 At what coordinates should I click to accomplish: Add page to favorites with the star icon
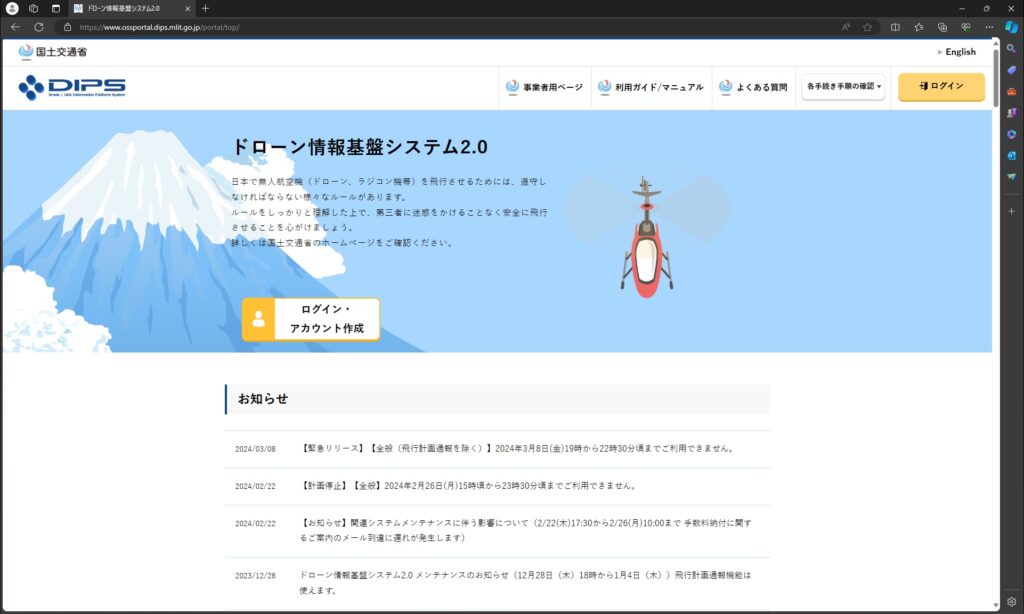coord(867,27)
